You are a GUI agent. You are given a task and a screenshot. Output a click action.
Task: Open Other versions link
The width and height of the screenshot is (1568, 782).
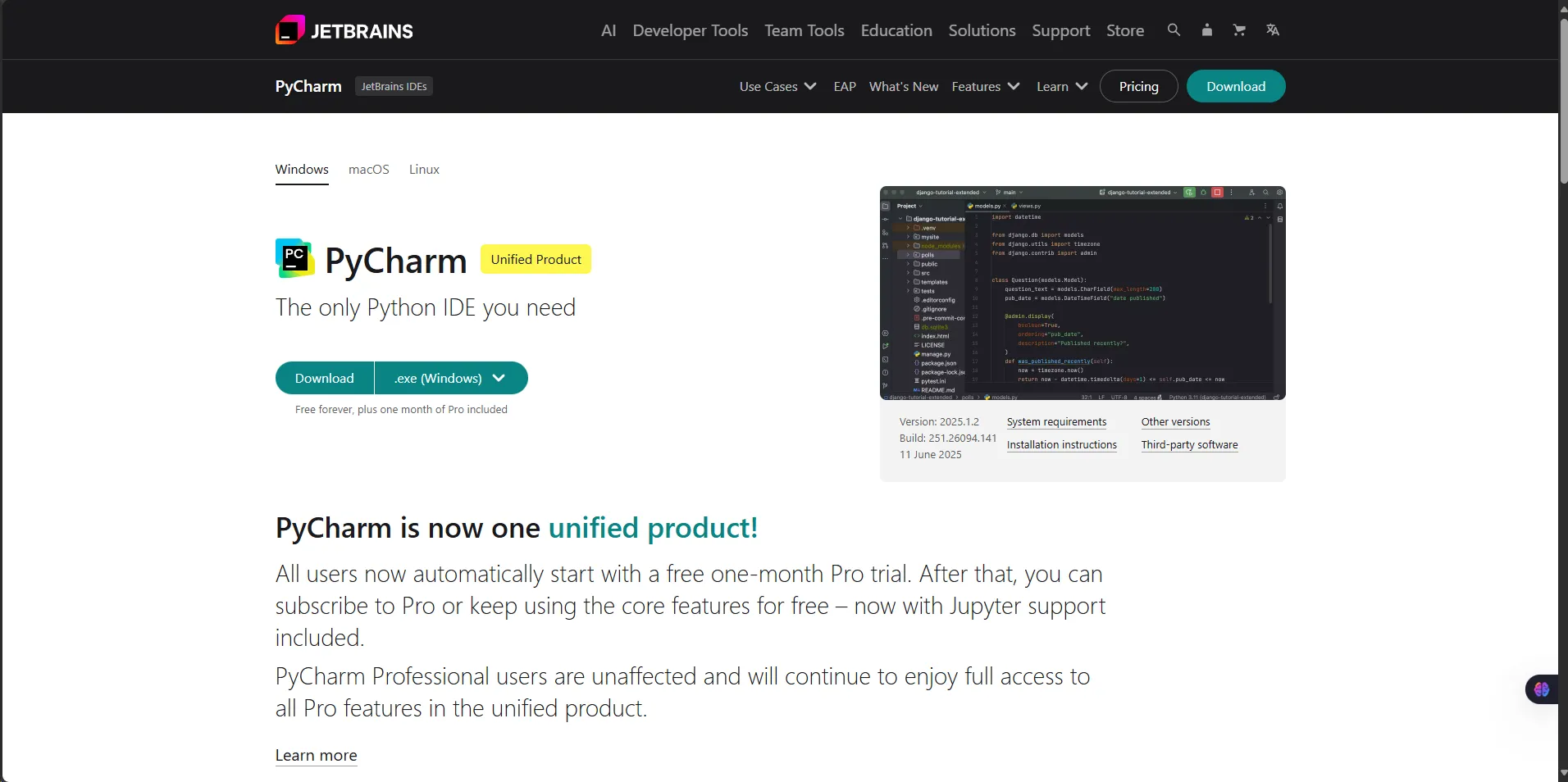coord(1175,422)
